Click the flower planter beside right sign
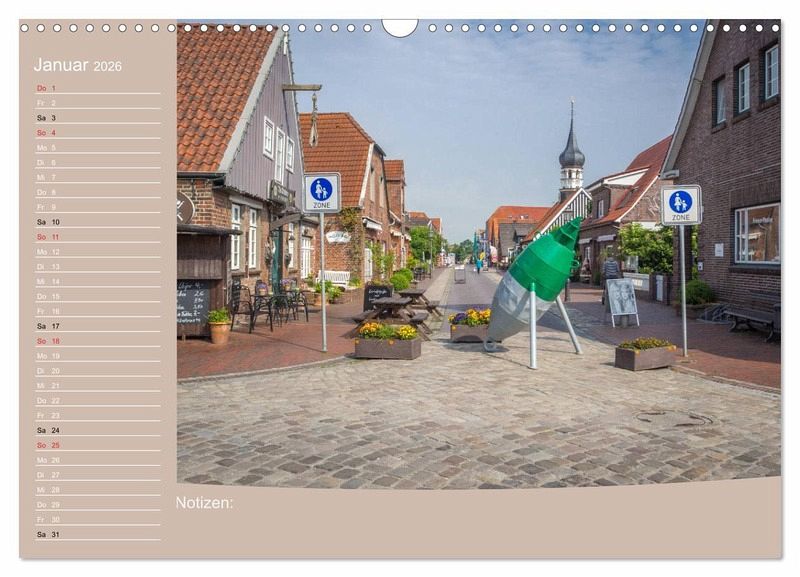Image resolution: width=800 pixels, height=577 pixels. click(644, 353)
